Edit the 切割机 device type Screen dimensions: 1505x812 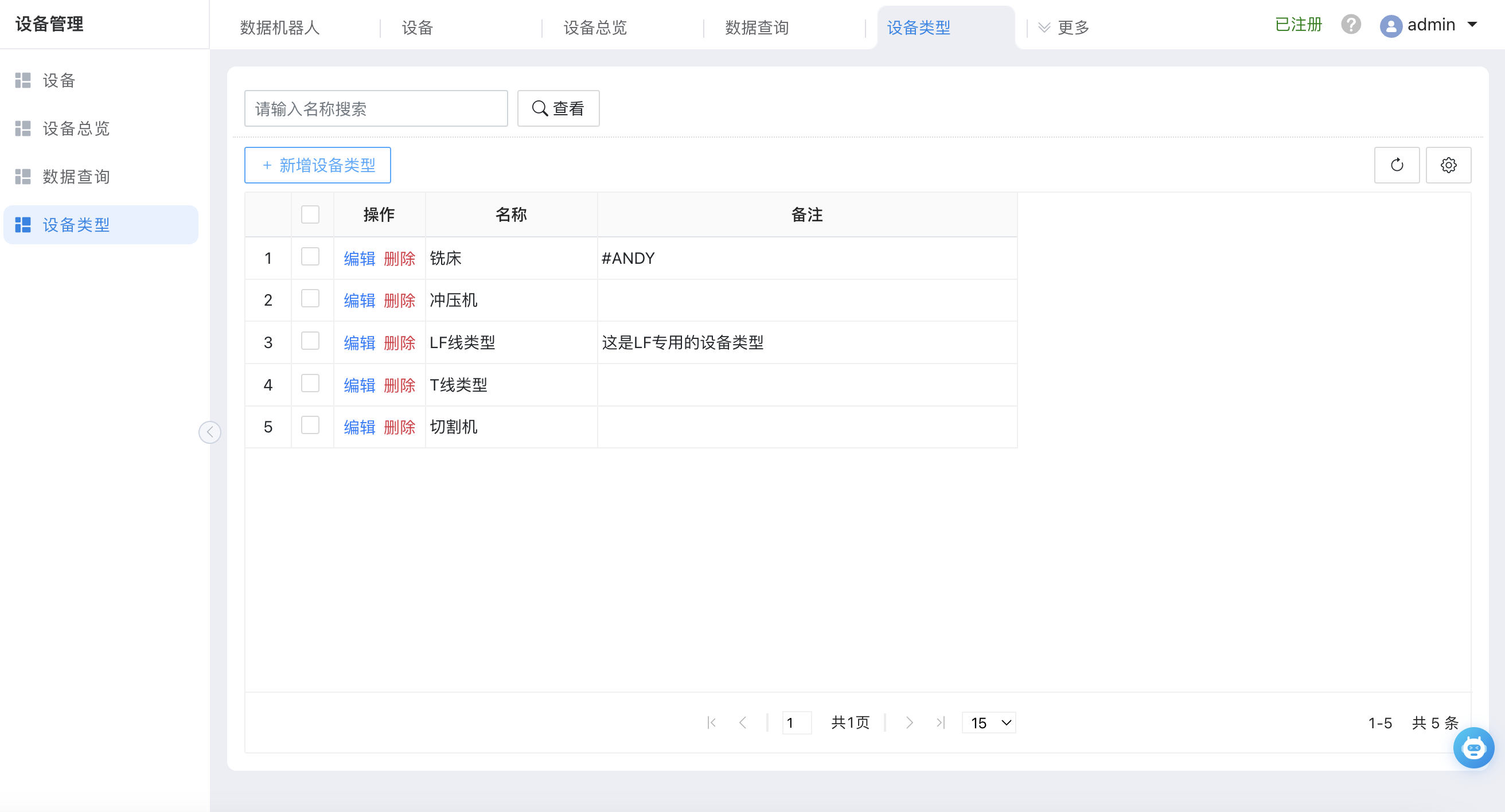pyautogui.click(x=359, y=427)
